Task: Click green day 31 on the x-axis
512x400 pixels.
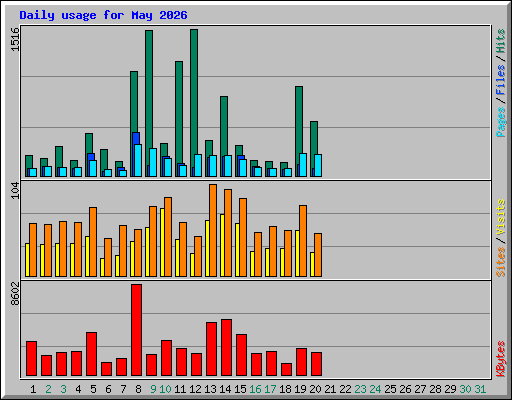Action: (480, 389)
